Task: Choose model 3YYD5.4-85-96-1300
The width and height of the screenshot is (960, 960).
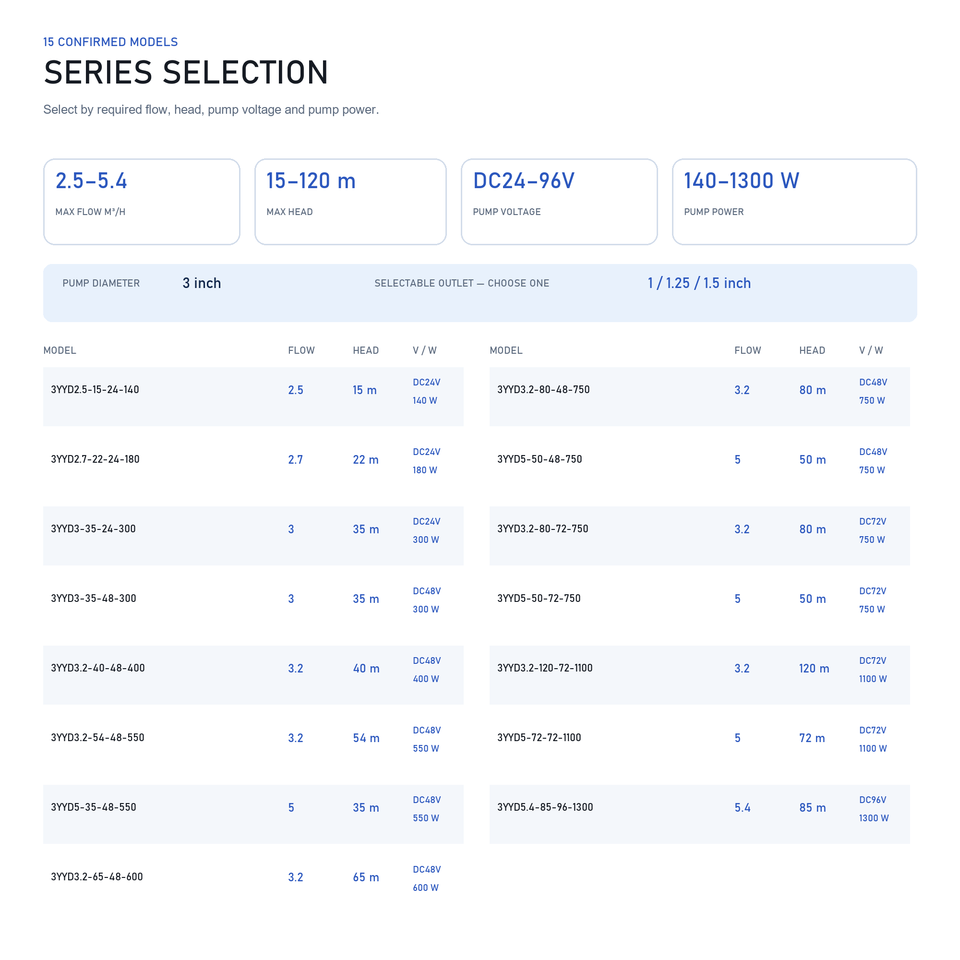Action: 699,814
